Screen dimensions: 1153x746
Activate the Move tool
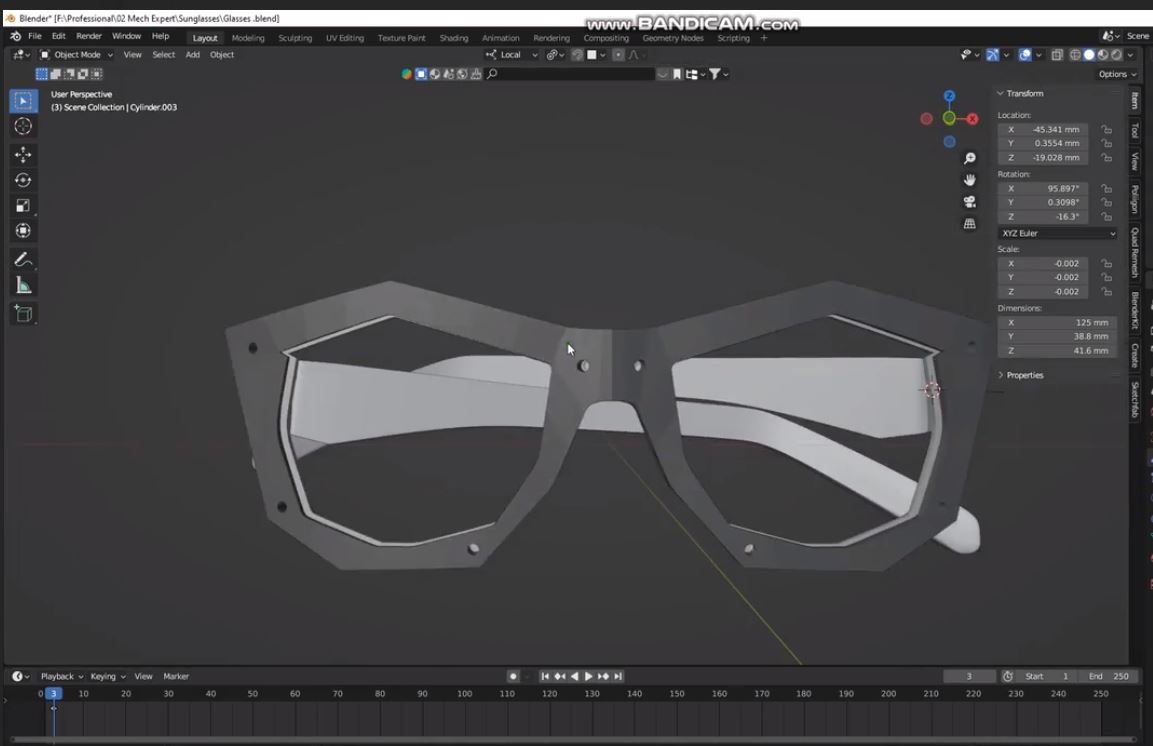click(23, 154)
